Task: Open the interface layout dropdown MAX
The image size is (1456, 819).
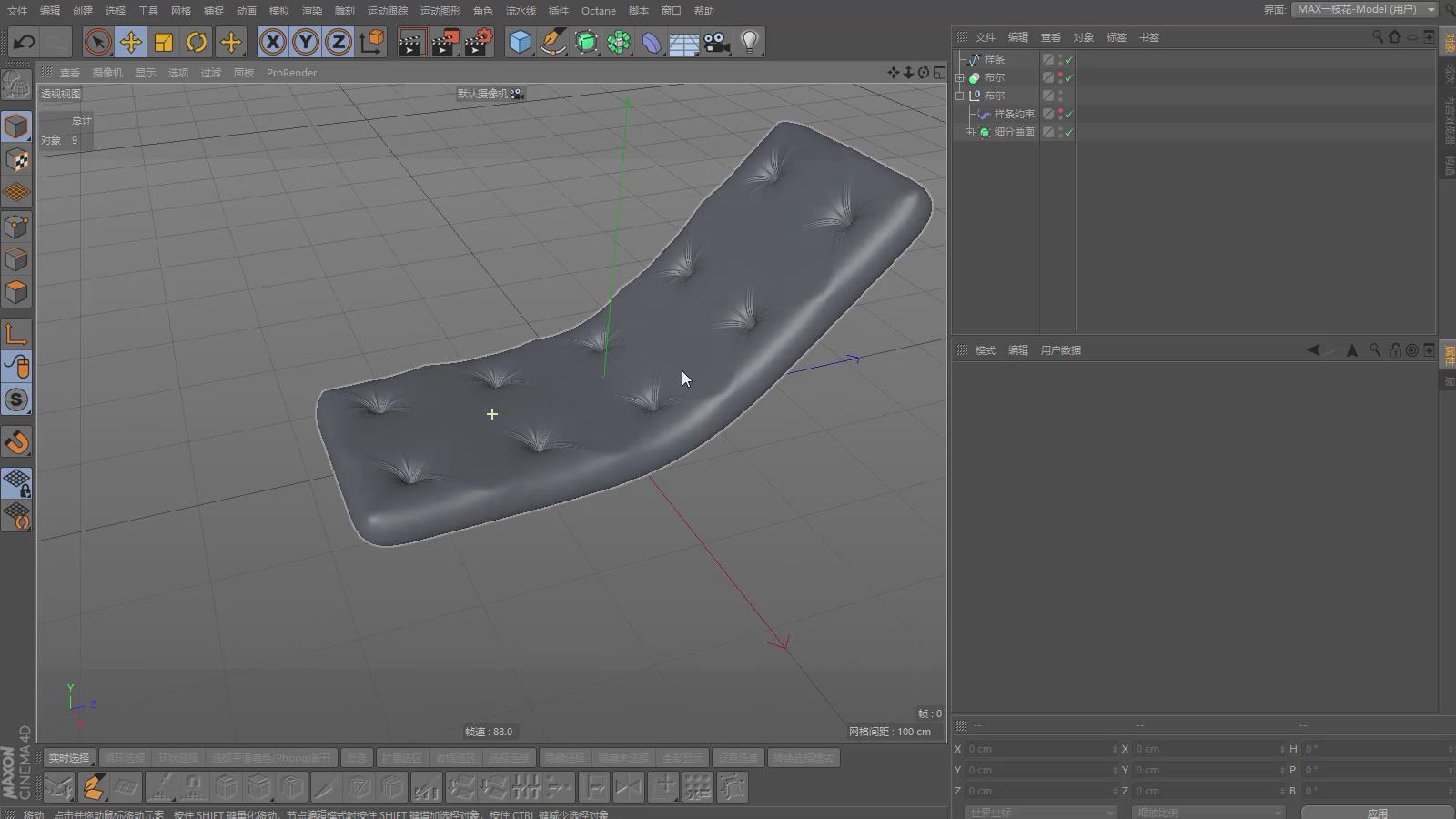Action: click(x=1364, y=9)
